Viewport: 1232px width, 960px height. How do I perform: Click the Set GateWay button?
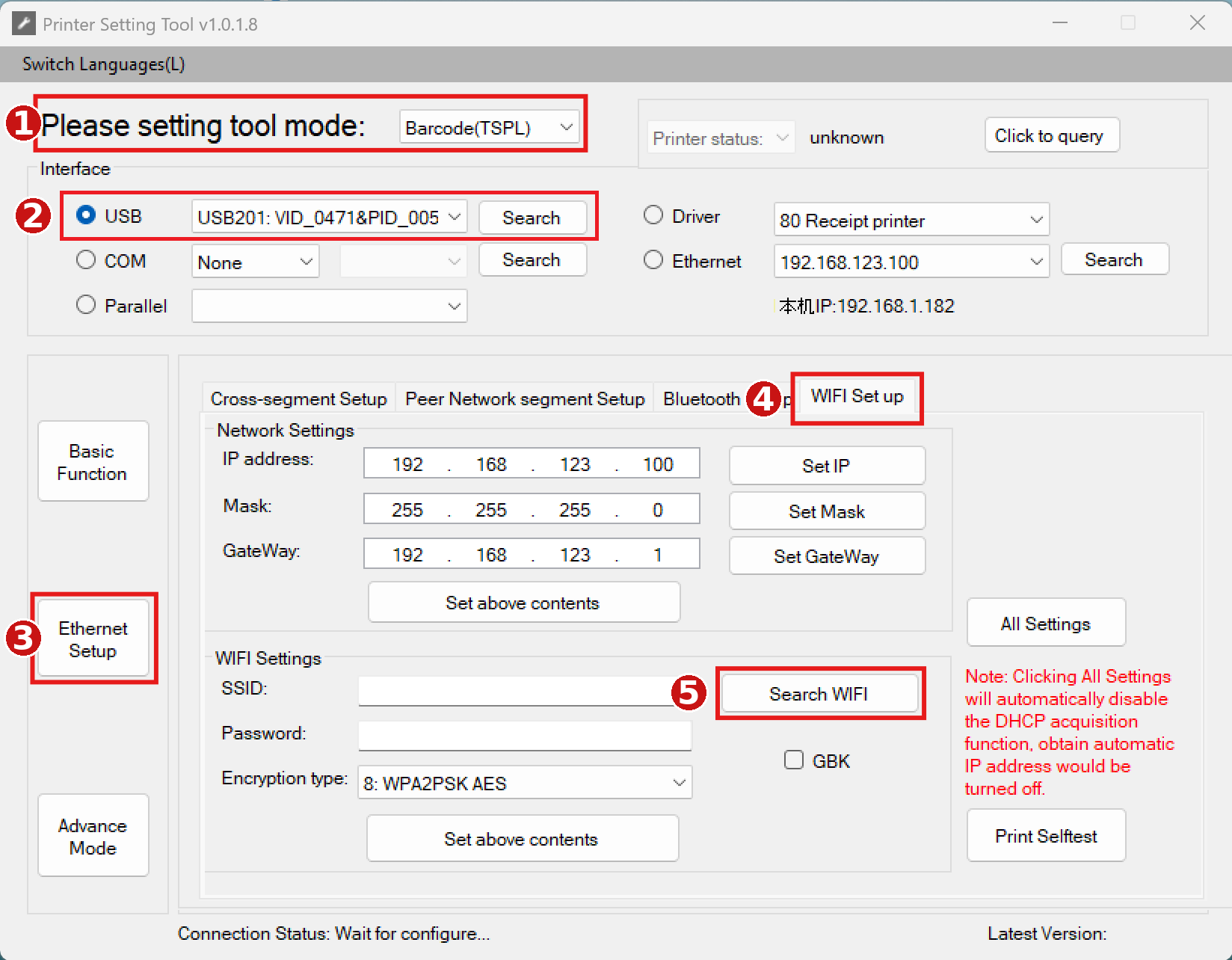(x=827, y=556)
